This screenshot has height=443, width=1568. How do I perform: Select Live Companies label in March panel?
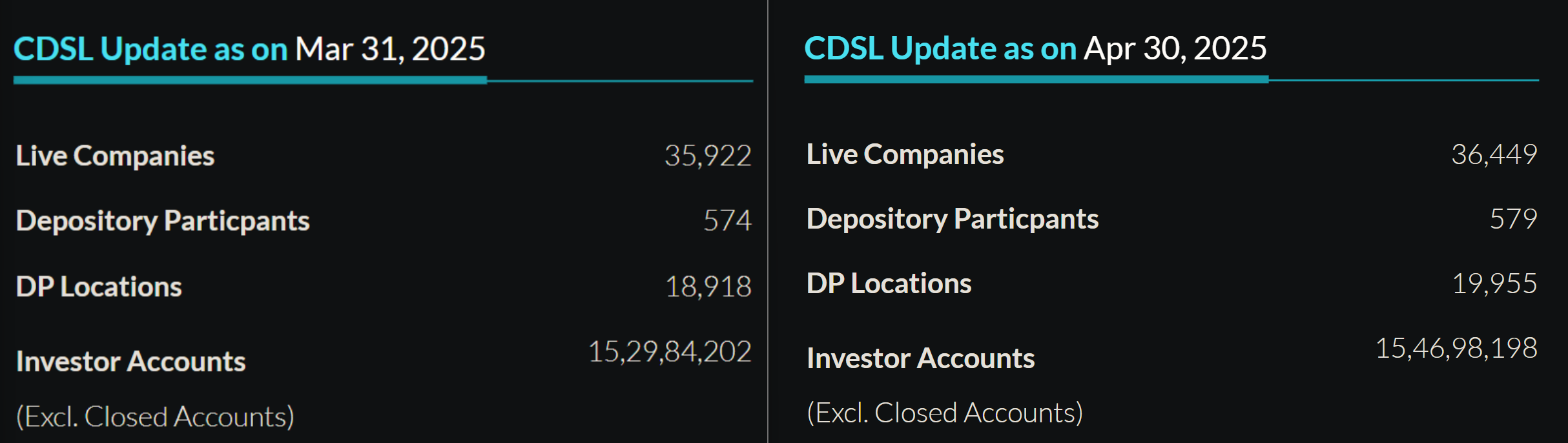[115, 156]
